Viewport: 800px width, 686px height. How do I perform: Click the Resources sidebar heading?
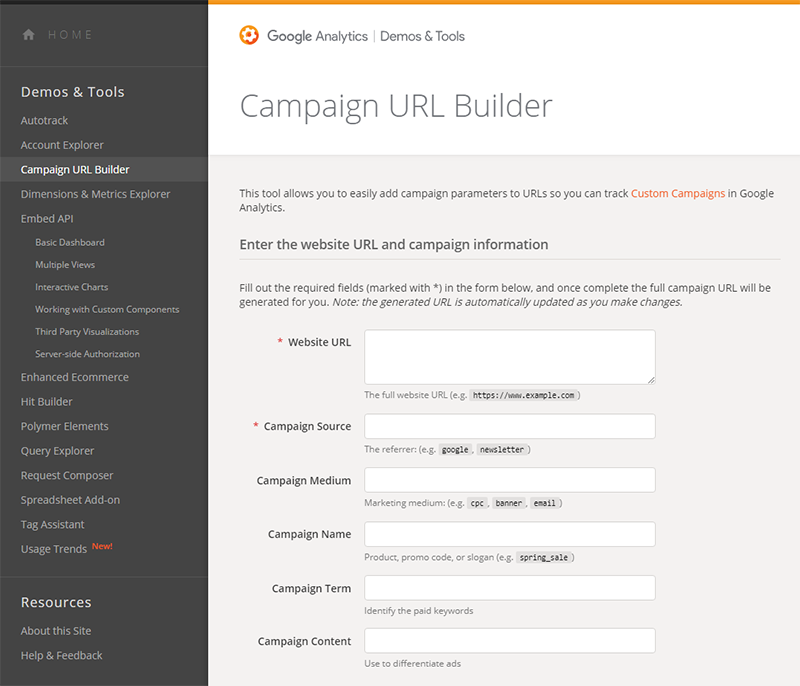pyautogui.click(x=56, y=602)
